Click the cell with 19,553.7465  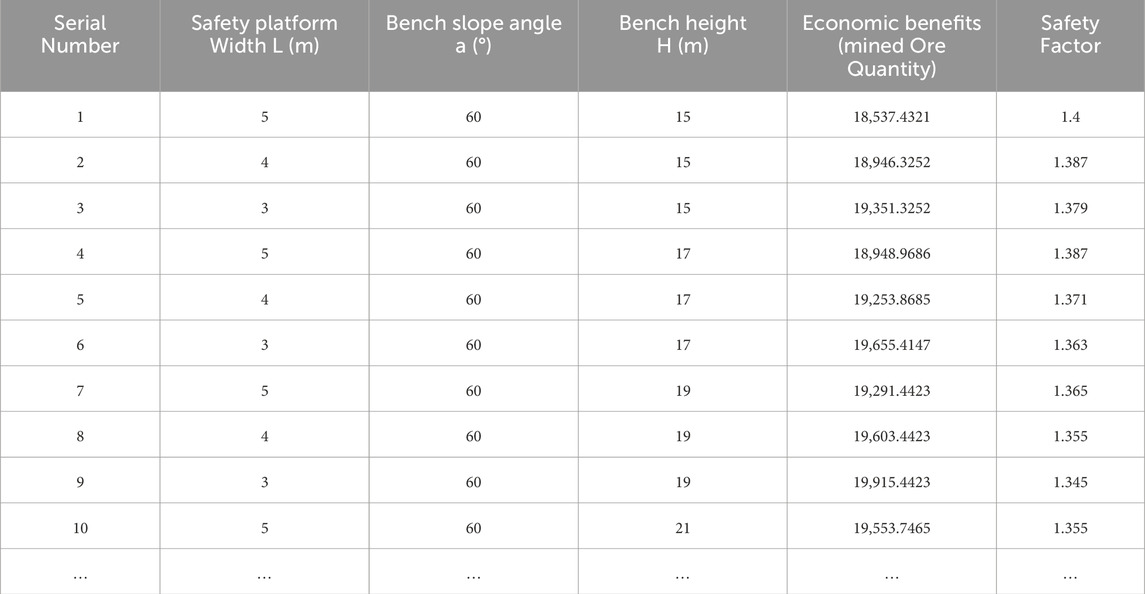(x=891, y=528)
